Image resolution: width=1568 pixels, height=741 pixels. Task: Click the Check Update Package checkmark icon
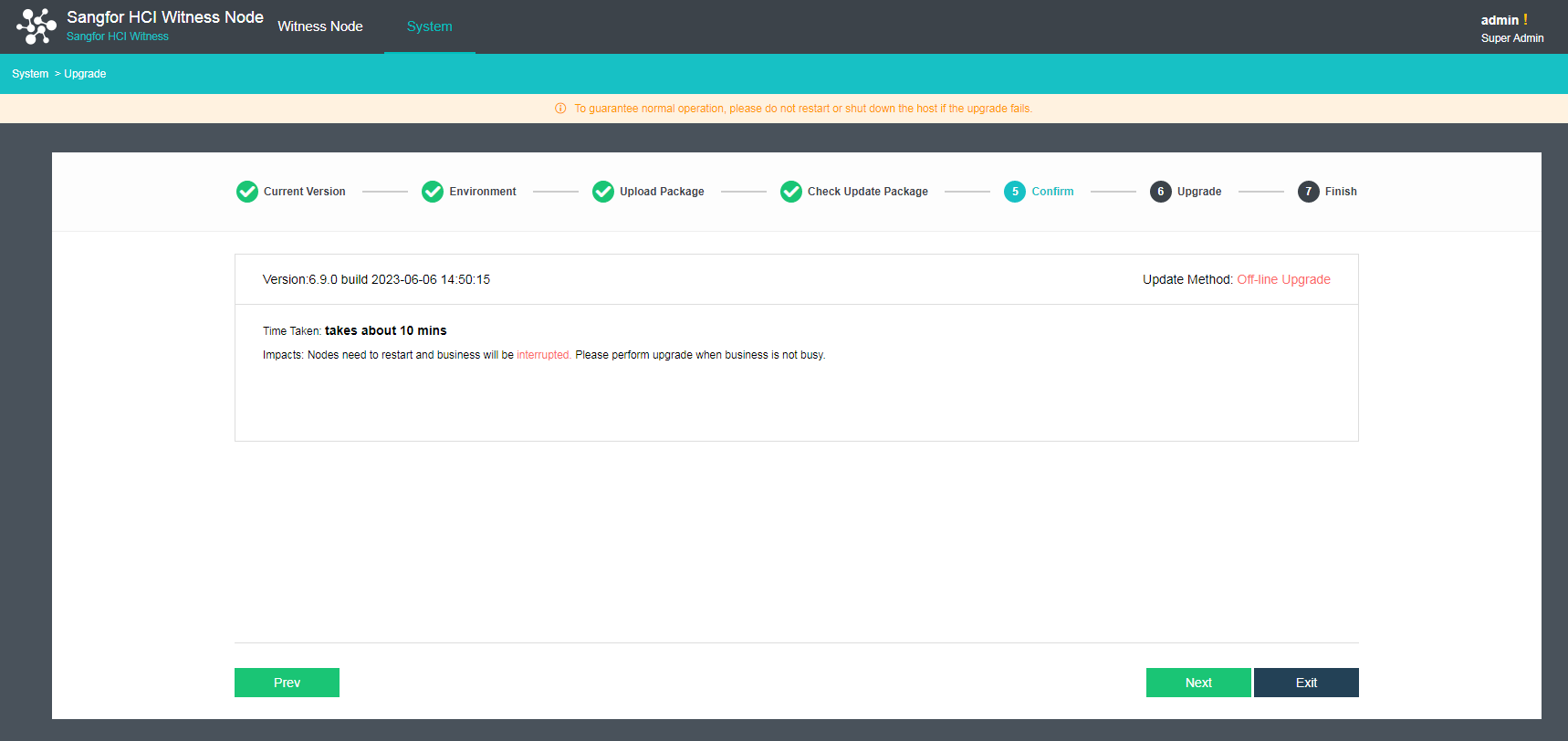[791, 192]
